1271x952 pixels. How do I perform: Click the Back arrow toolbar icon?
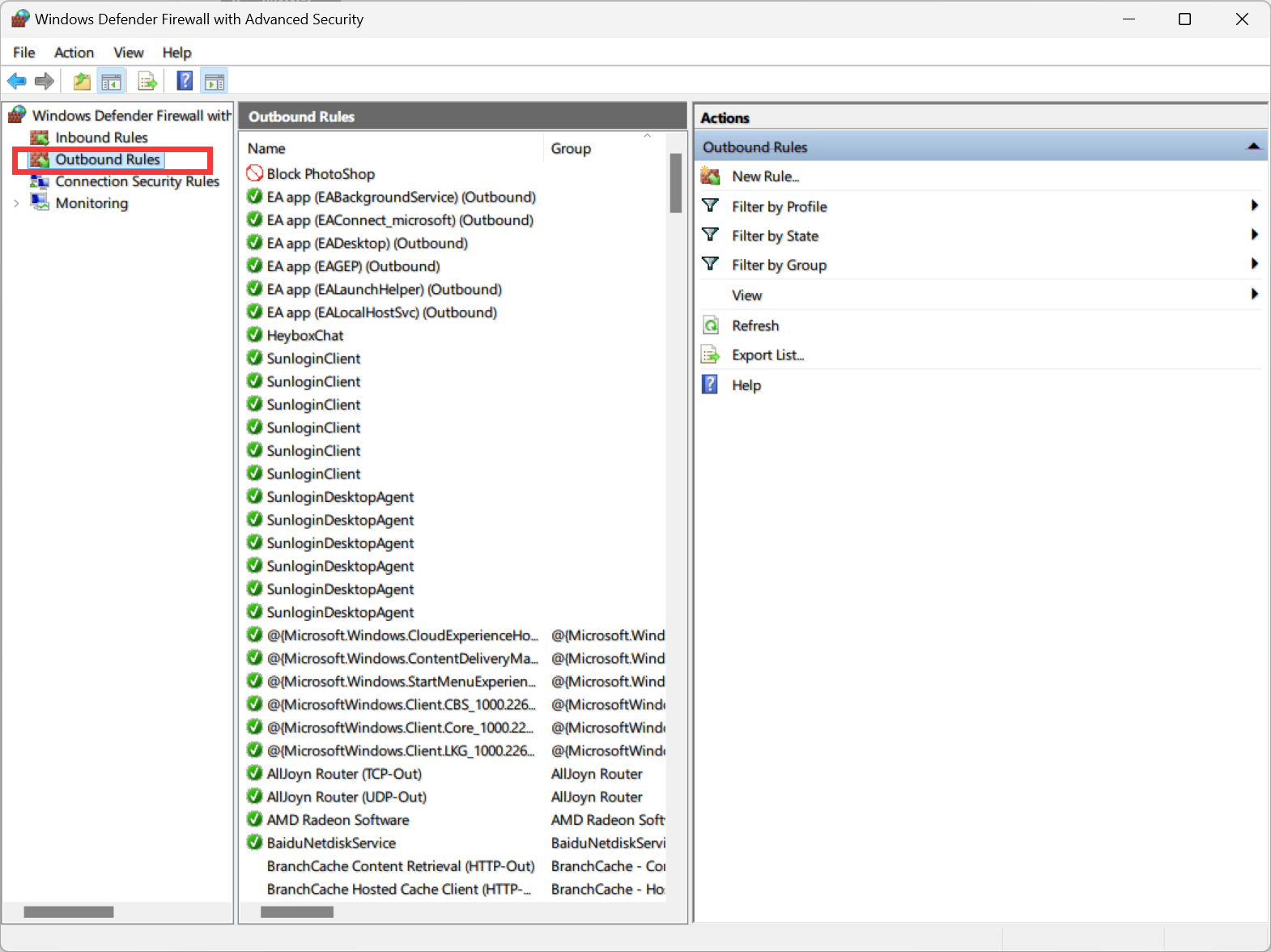(17, 81)
